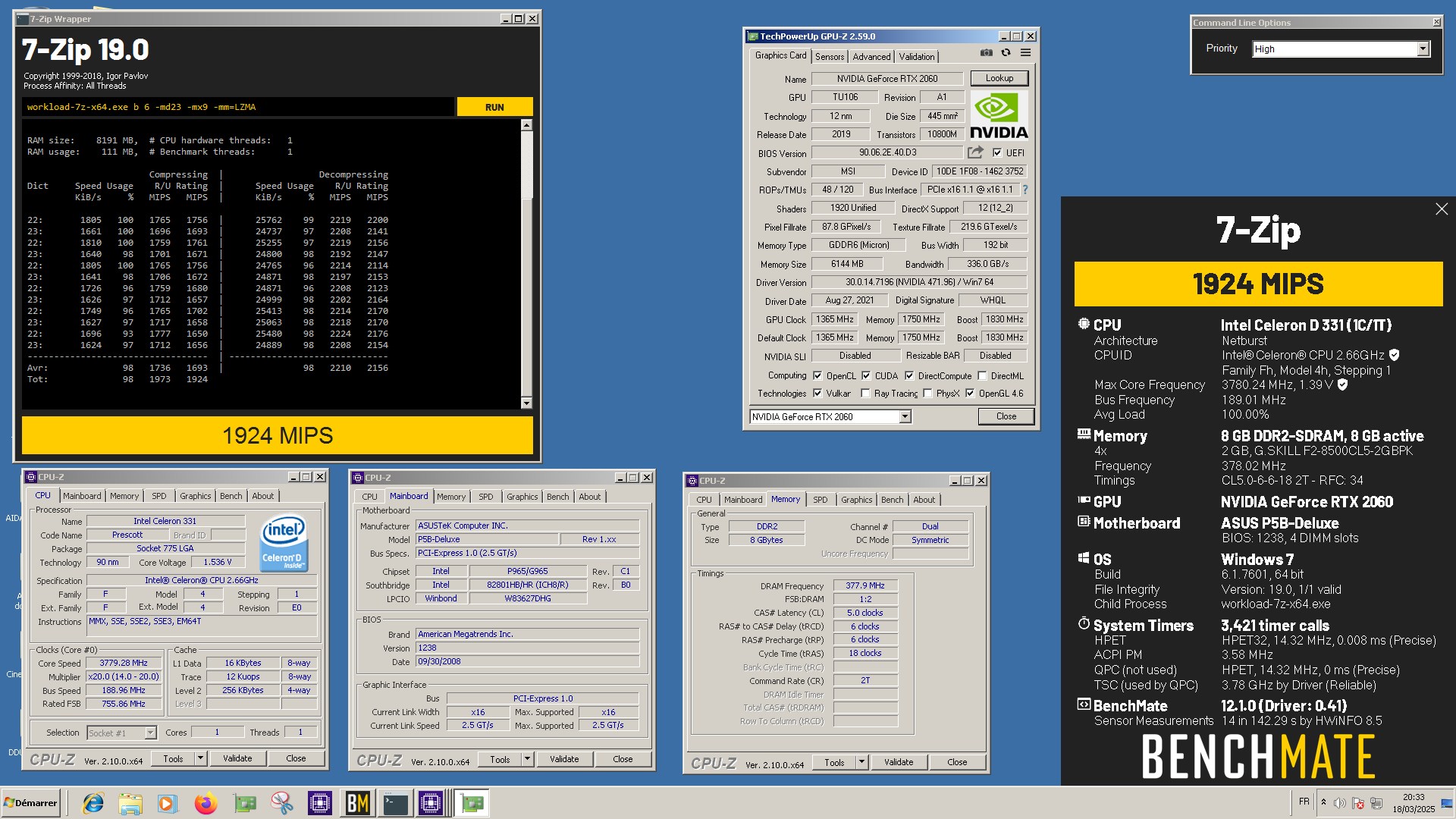Open the Socket #1 selection dropdown in CPU-Z
The image size is (1456, 819).
150,733
